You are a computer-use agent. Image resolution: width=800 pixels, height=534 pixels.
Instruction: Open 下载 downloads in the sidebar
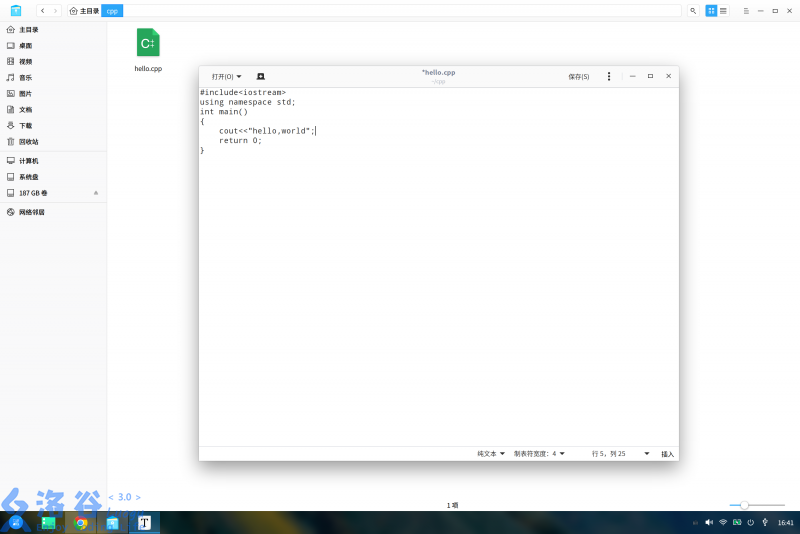click(25, 125)
